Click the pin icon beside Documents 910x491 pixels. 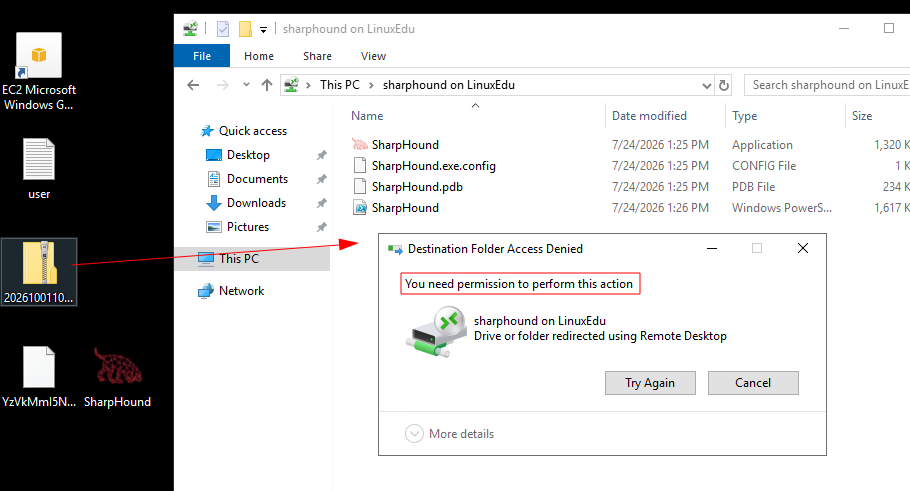pos(322,179)
